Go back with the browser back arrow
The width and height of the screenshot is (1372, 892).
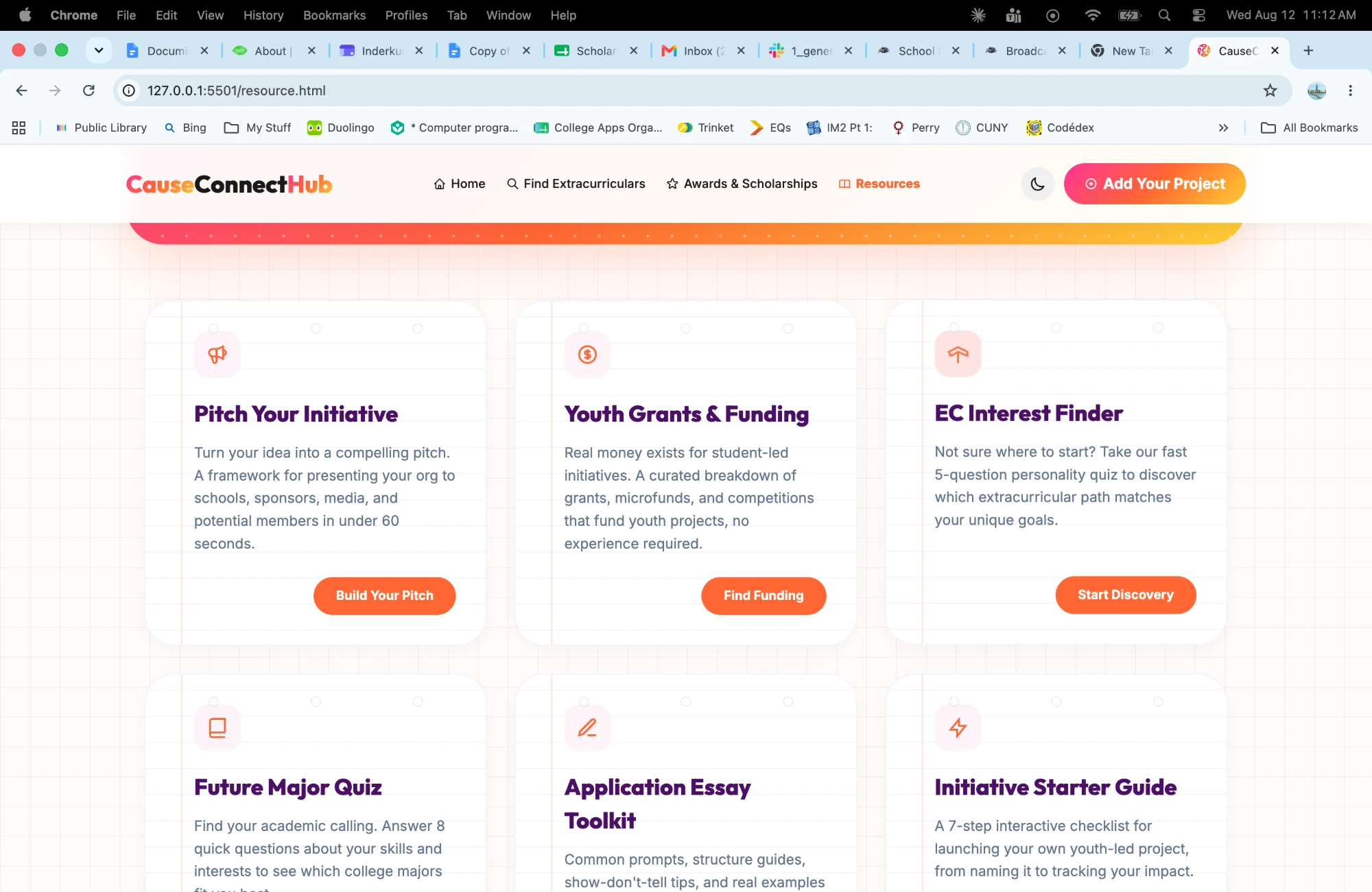coord(22,91)
